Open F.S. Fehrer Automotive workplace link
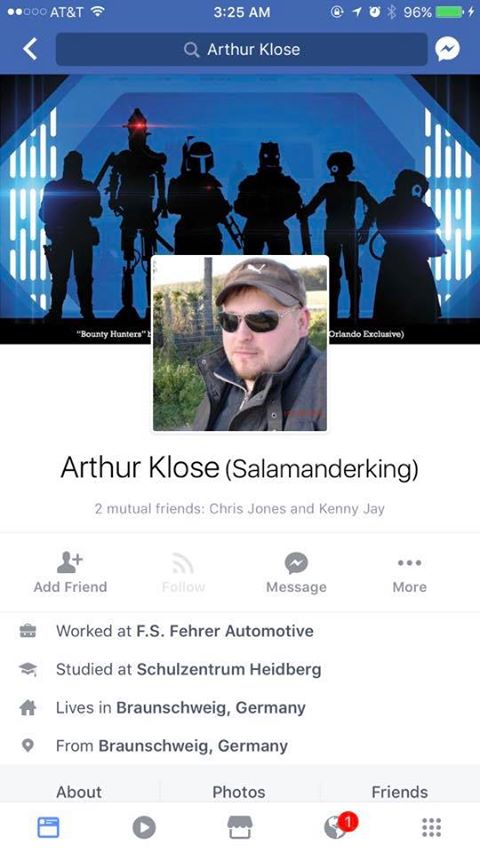Screen dimensions: 480x853 point(225,631)
